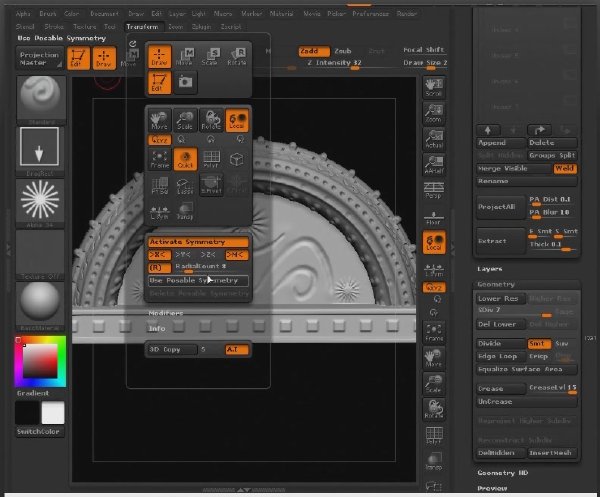Click the Extract button
The image size is (600, 497).
pyautogui.click(x=501, y=241)
